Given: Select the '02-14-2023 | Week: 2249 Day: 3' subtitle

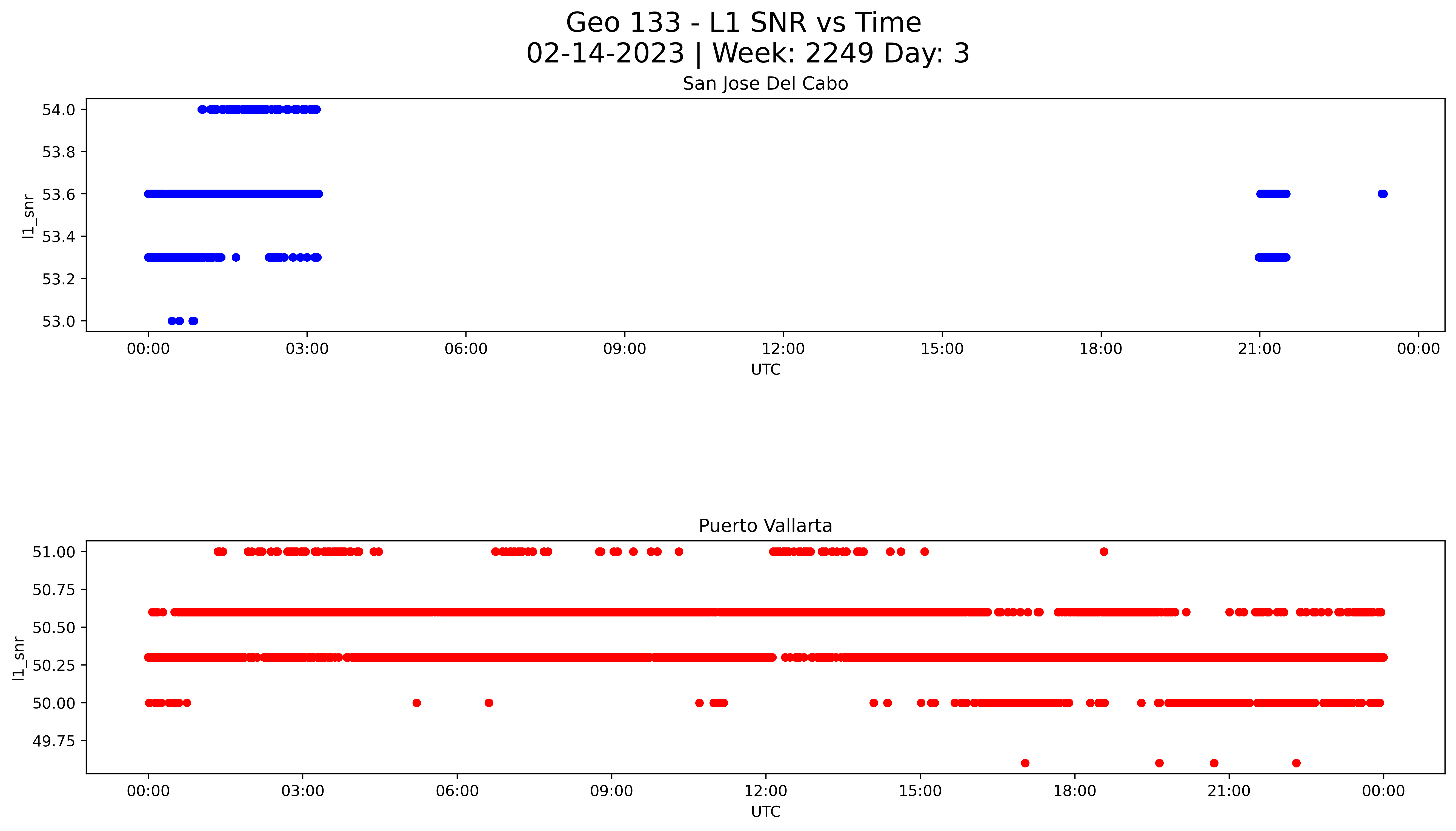Looking at the screenshot, I should pos(748,54).
